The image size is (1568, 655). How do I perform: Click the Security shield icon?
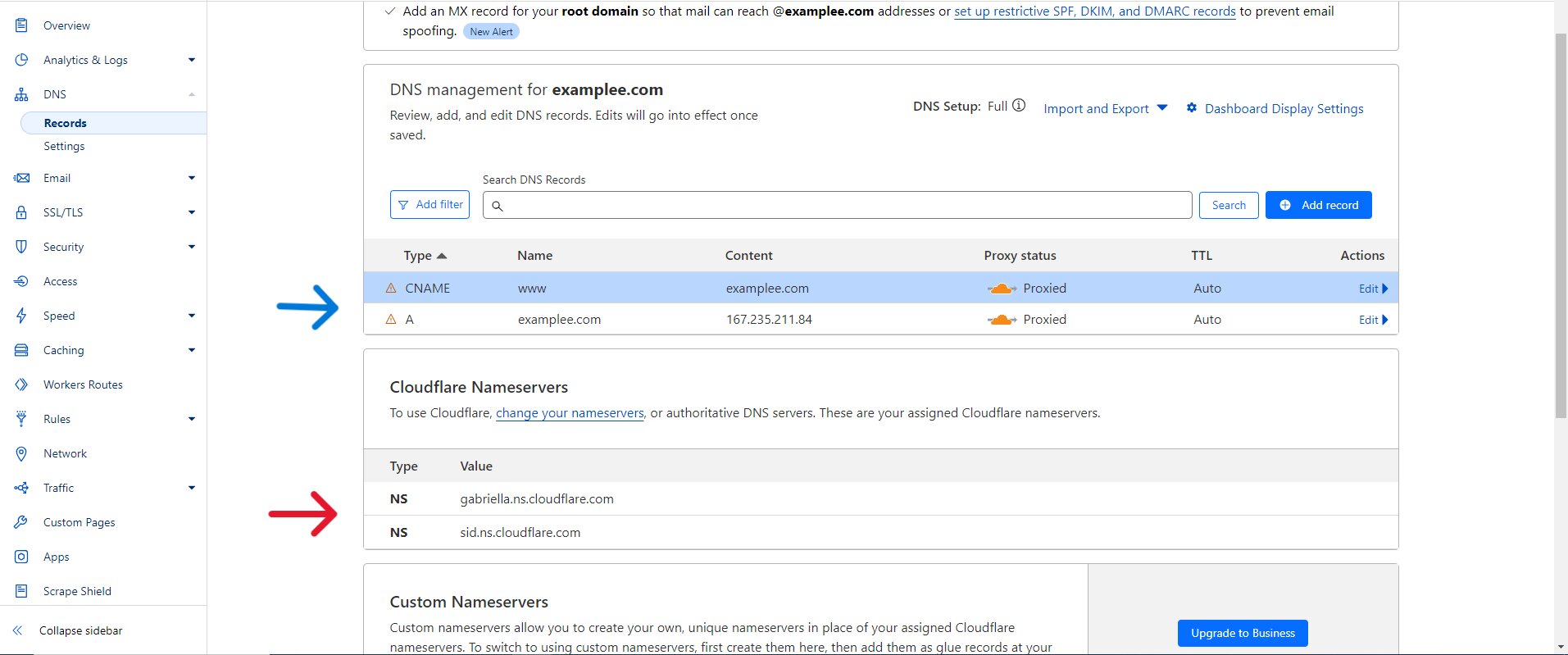click(x=21, y=247)
